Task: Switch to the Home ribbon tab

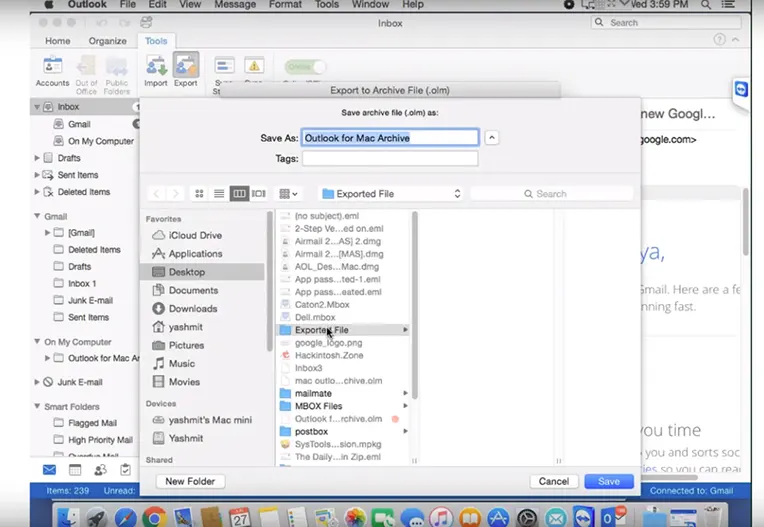Action: pyautogui.click(x=57, y=41)
